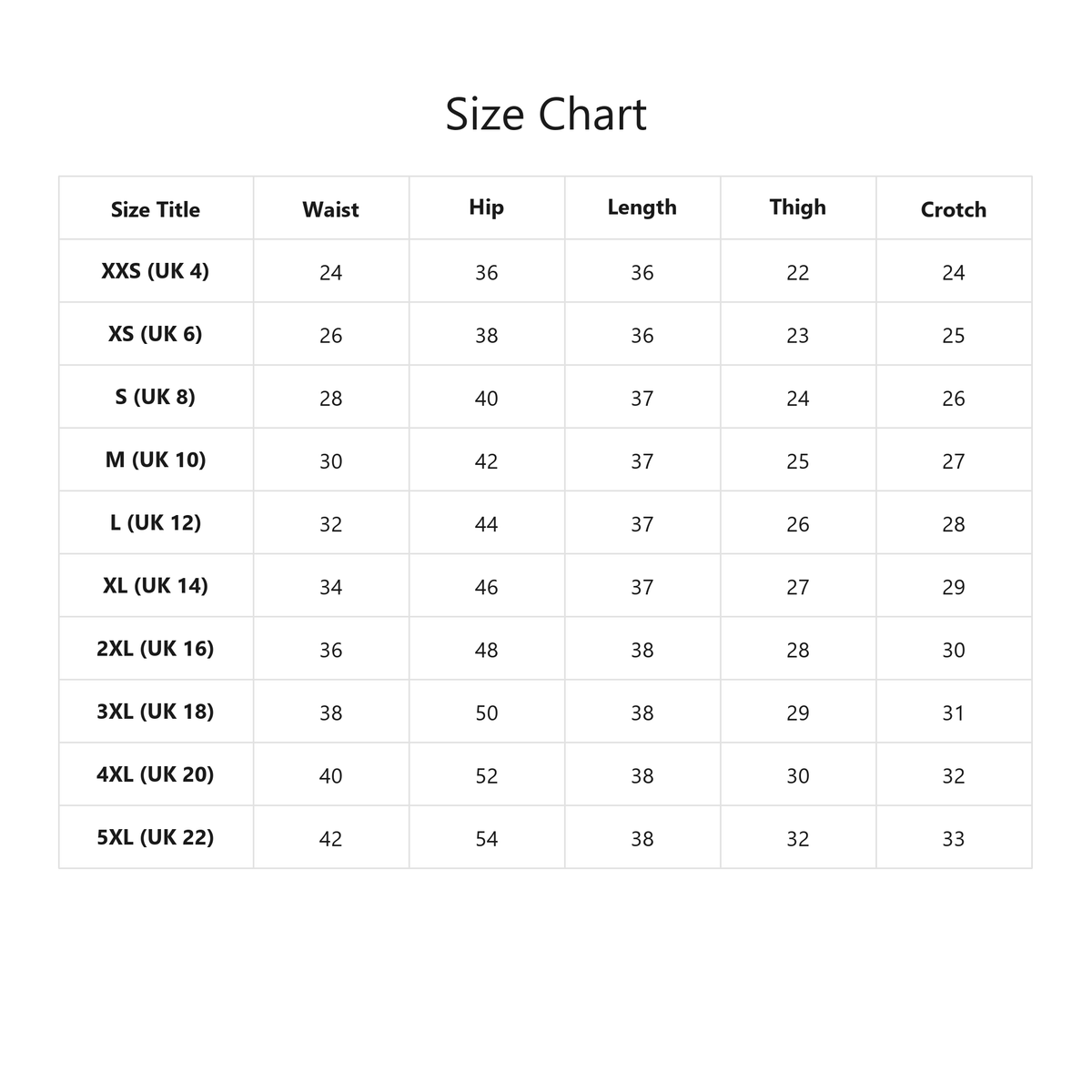
Task: Select the 2XL (UK 16) row label
Action: (x=156, y=648)
